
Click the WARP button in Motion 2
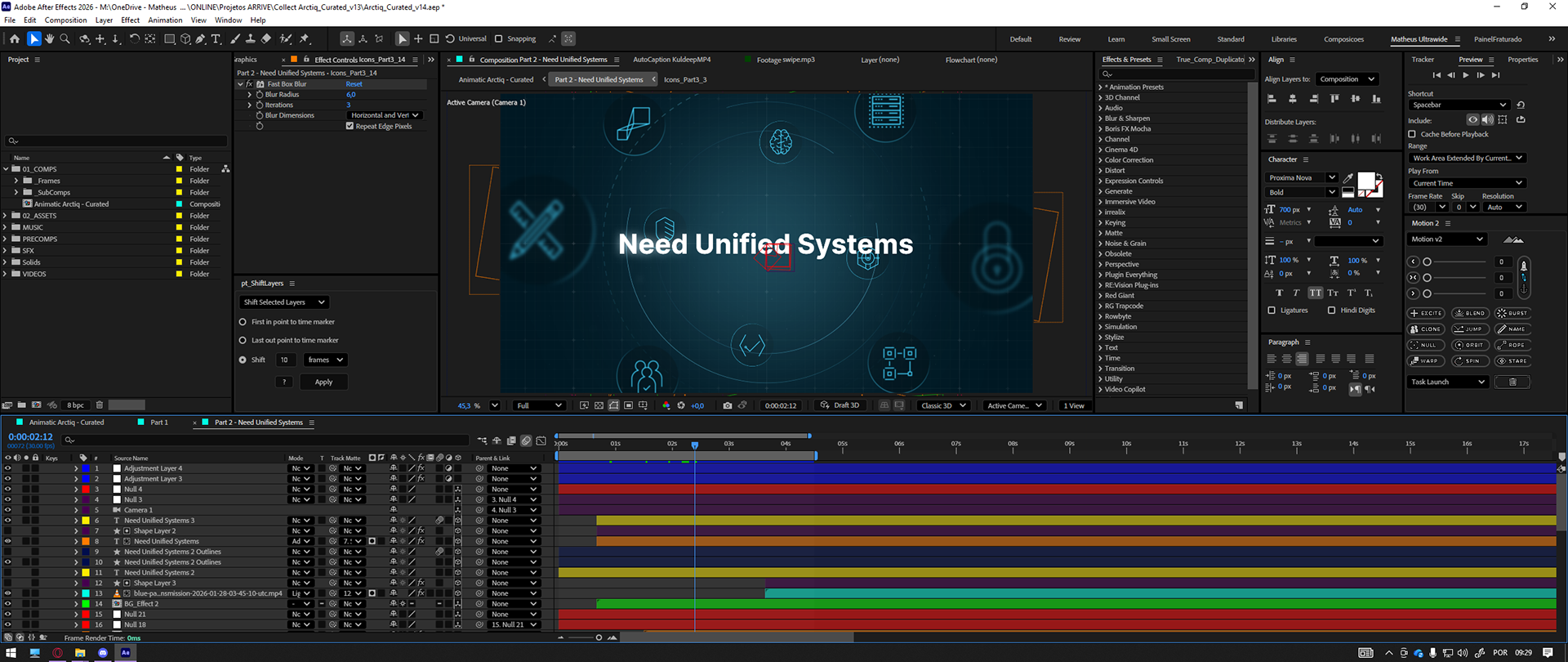pyautogui.click(x=1427, y=360)
